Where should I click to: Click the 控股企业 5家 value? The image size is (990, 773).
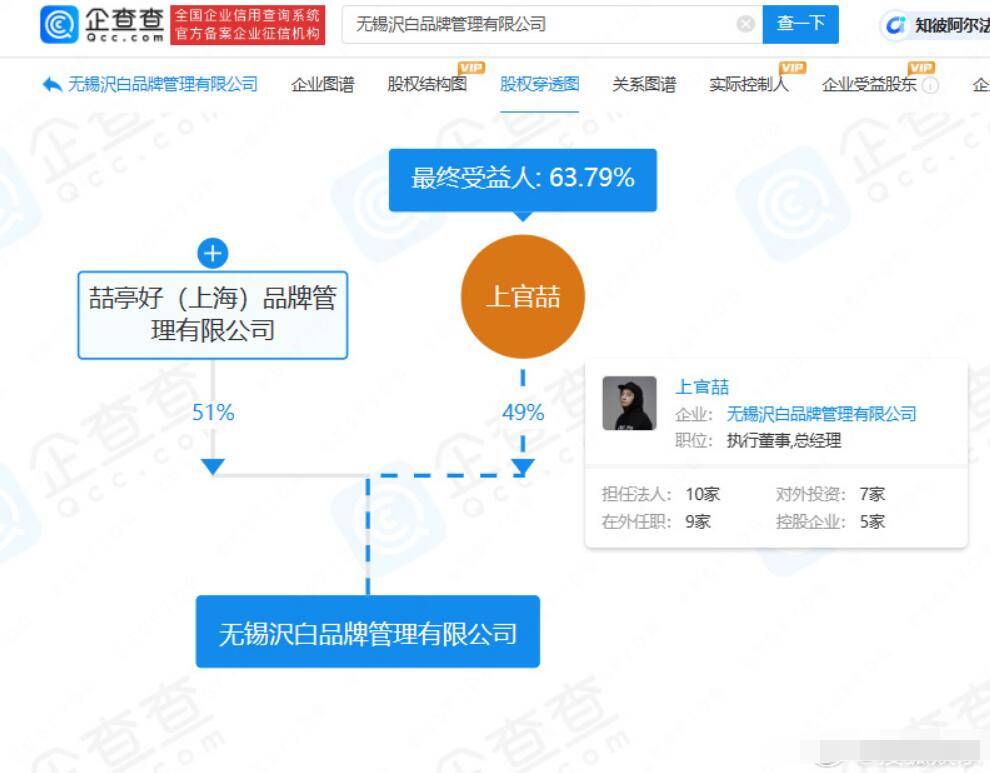click(x=872, y=522)
